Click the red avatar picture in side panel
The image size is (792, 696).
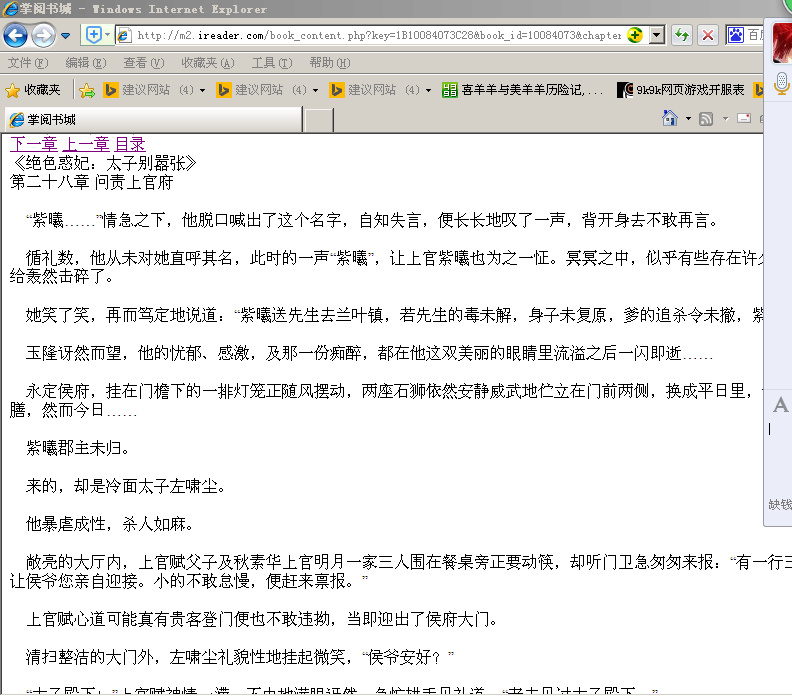pos(782,42)
